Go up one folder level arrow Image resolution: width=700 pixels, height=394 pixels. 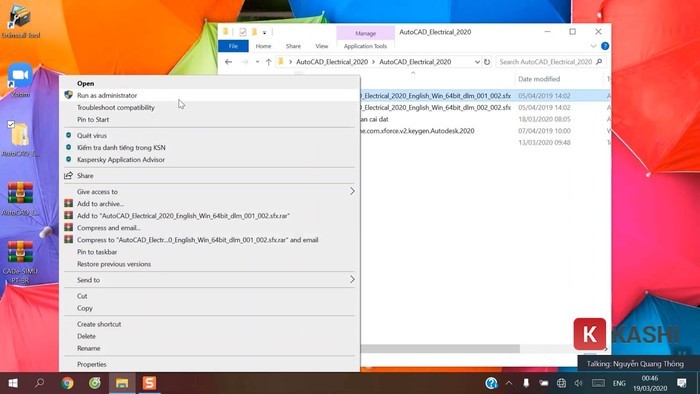point(268,62)
